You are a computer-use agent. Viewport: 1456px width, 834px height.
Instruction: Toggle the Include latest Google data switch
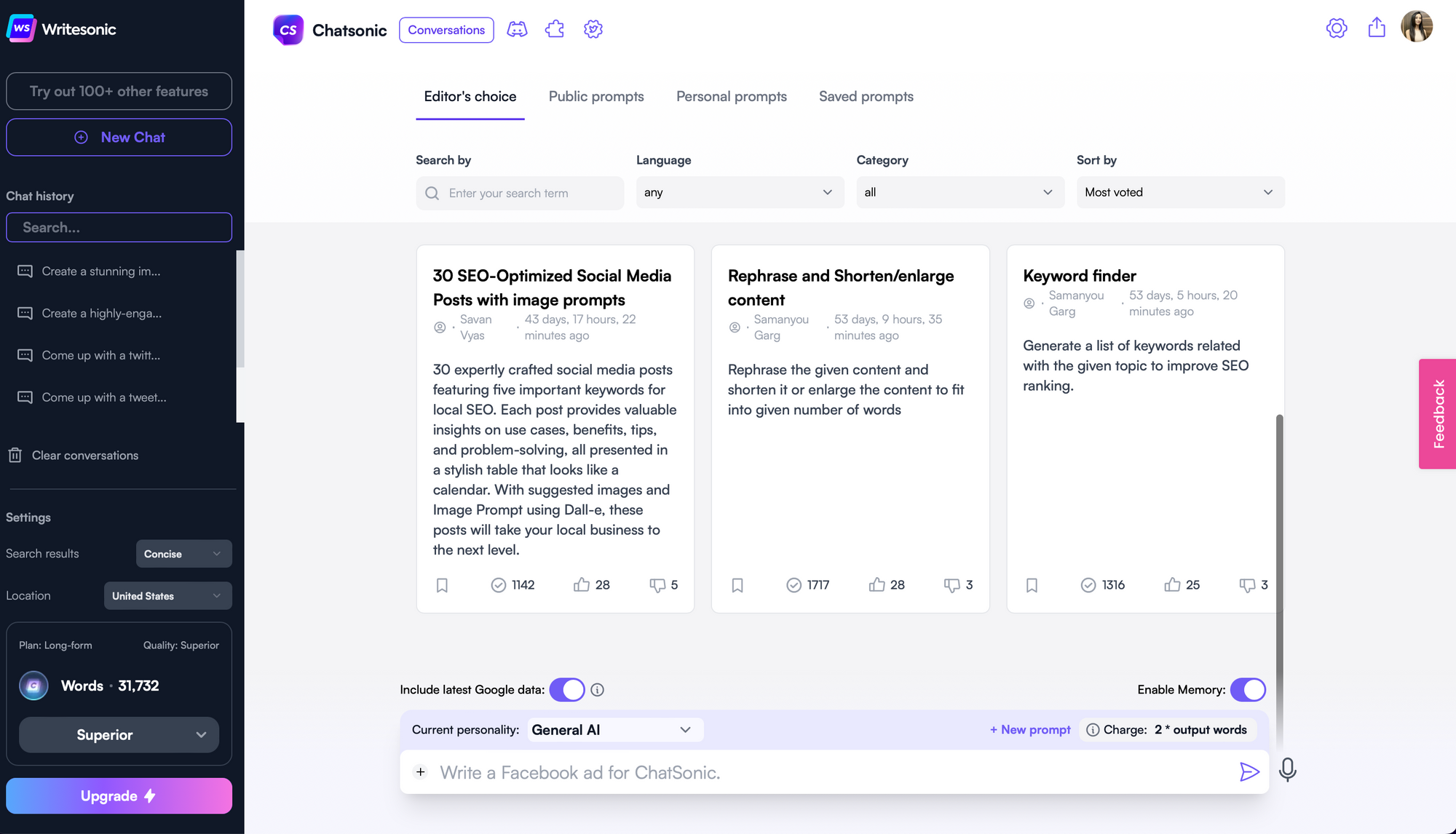568,689
